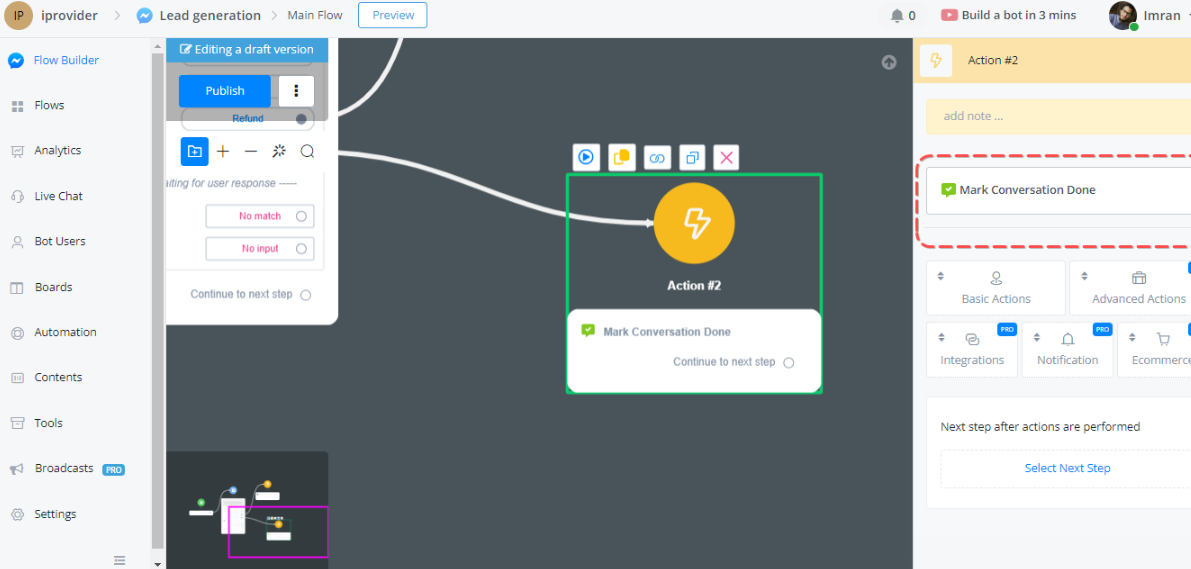Viewport: 1191px width, 569px height.
Task: Click the blue Publish button
Action: point(225,91)
